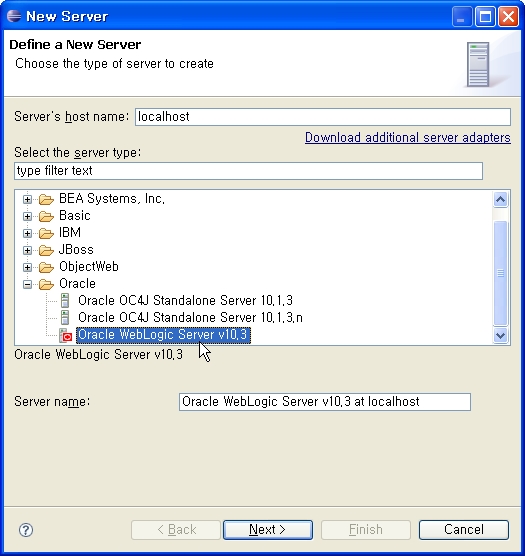Expand the Basic tree node
The width and height of the screenshot is (525, 556).
(x=27, y=216)
